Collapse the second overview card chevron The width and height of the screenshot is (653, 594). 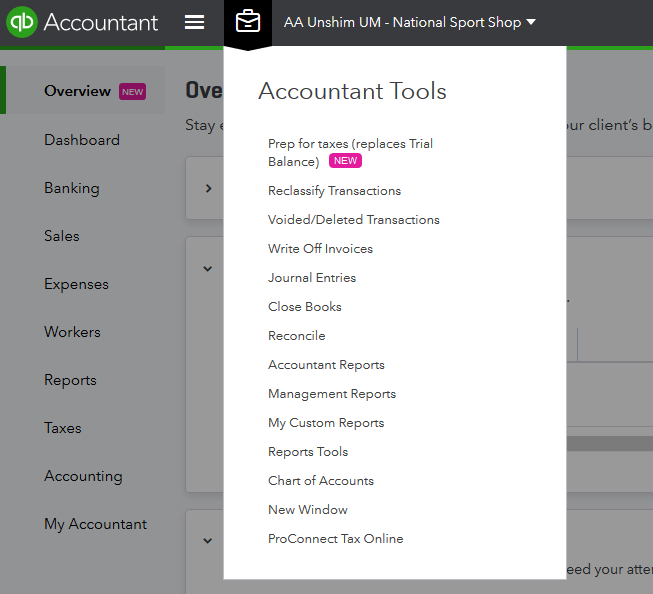(207, 269)
